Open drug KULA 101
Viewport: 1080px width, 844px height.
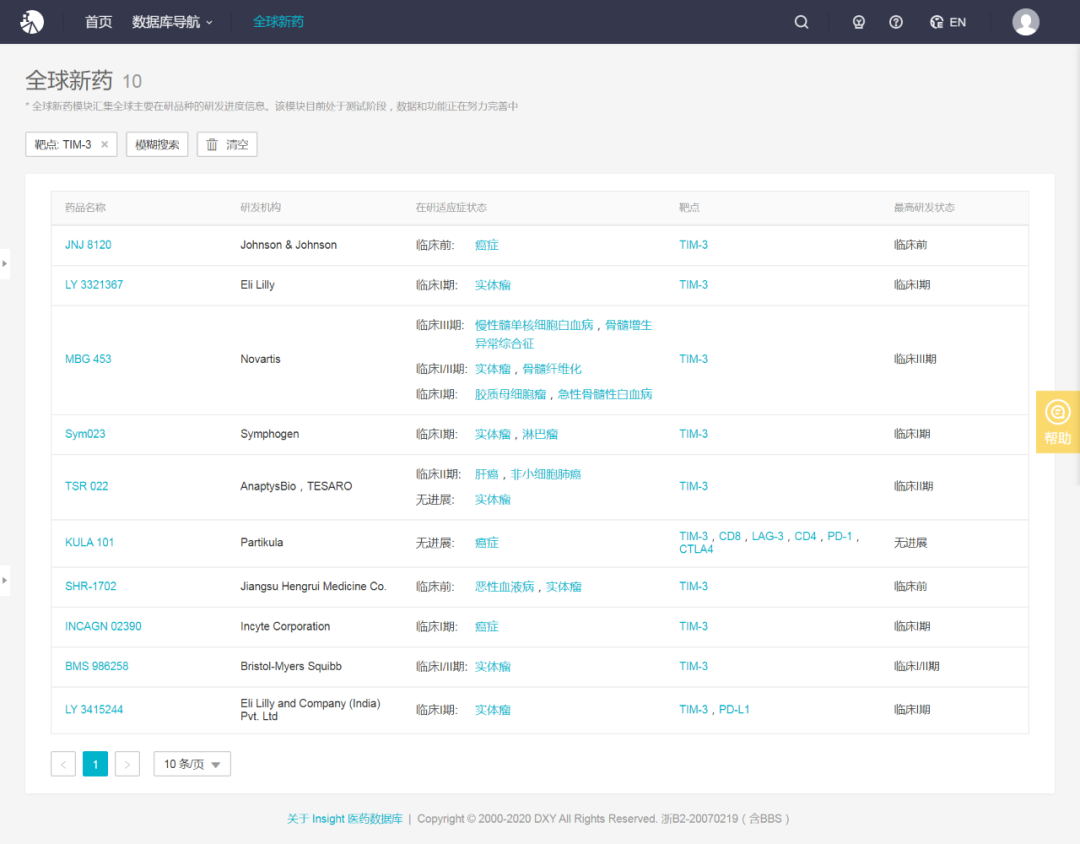90,543
